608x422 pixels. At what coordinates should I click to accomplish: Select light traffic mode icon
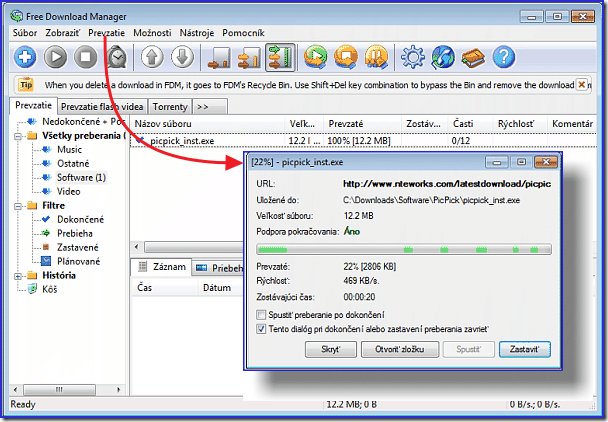point(219,57)
